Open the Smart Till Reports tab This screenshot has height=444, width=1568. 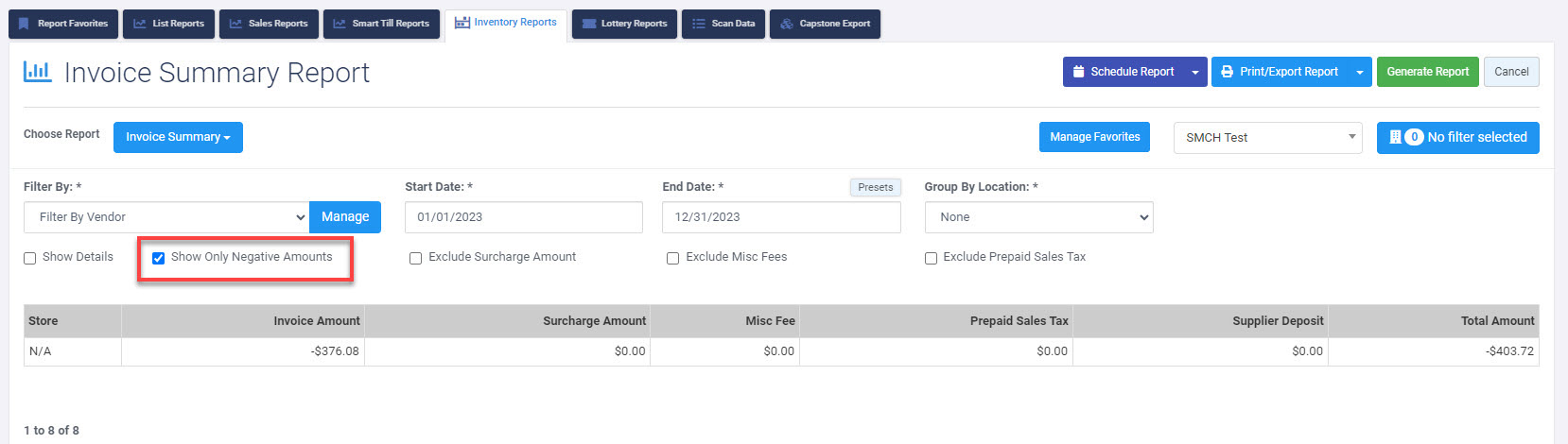382,24
